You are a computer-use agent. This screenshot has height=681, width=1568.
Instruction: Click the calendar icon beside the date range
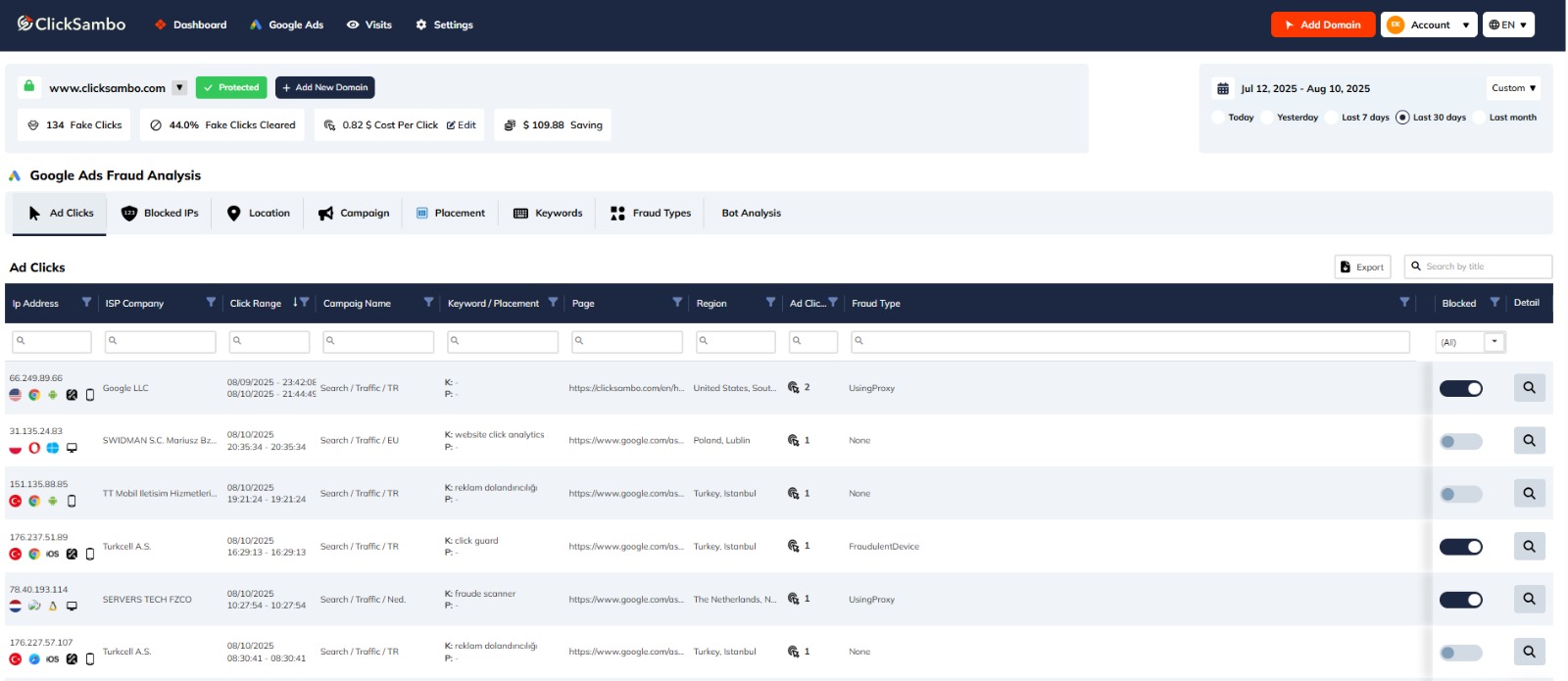(x=1222, y=89)
